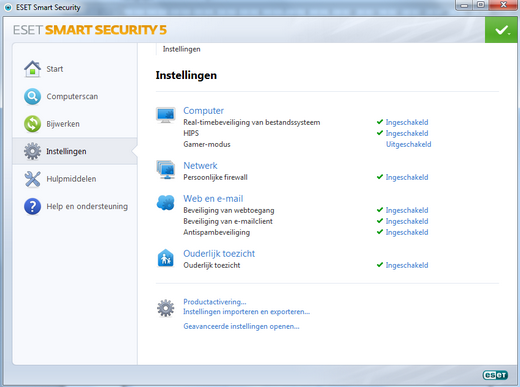Toggle Gamer-modus Uitgeschakeld status
This screenshot has height=387, width=520.
(408, 144)
